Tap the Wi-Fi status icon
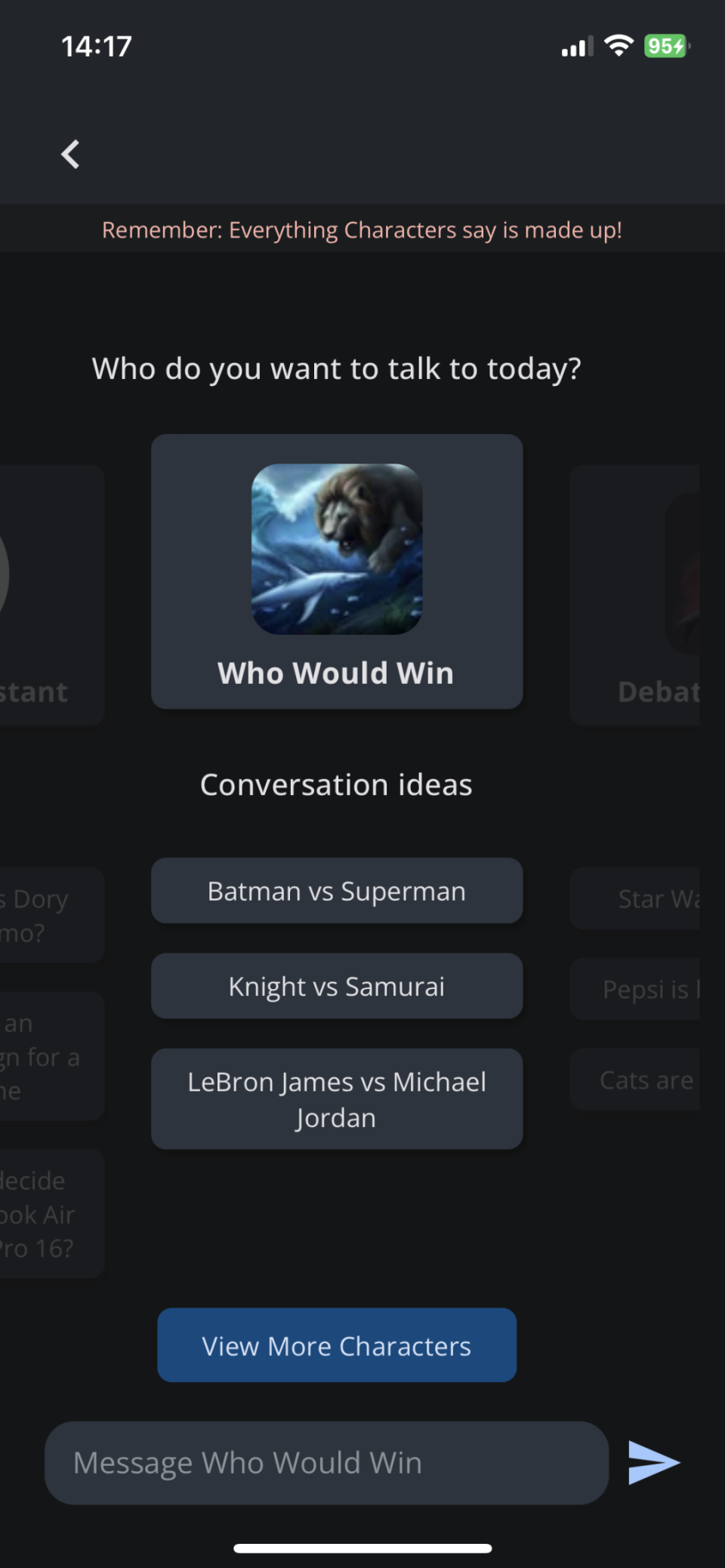This screenshot has width=725, height=1568. [619, 46]
